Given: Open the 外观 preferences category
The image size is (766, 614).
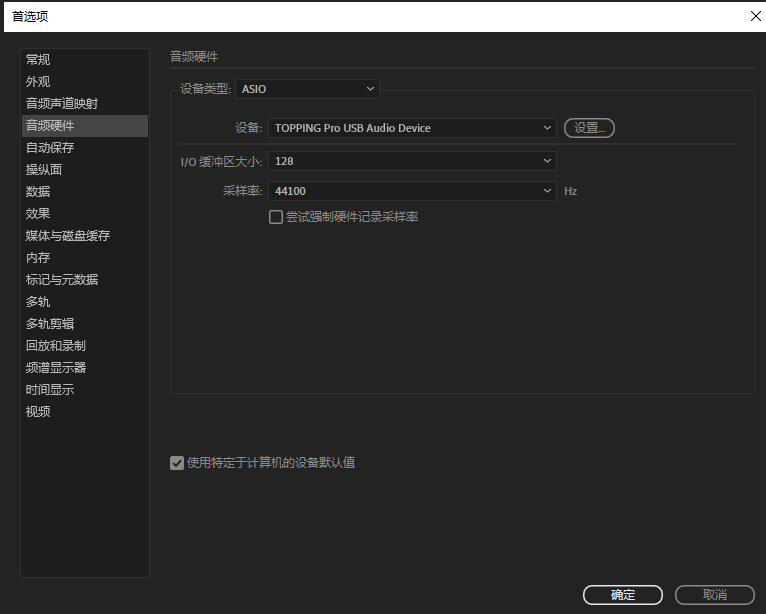Looking at the screenshot, I should coord(38,82).
